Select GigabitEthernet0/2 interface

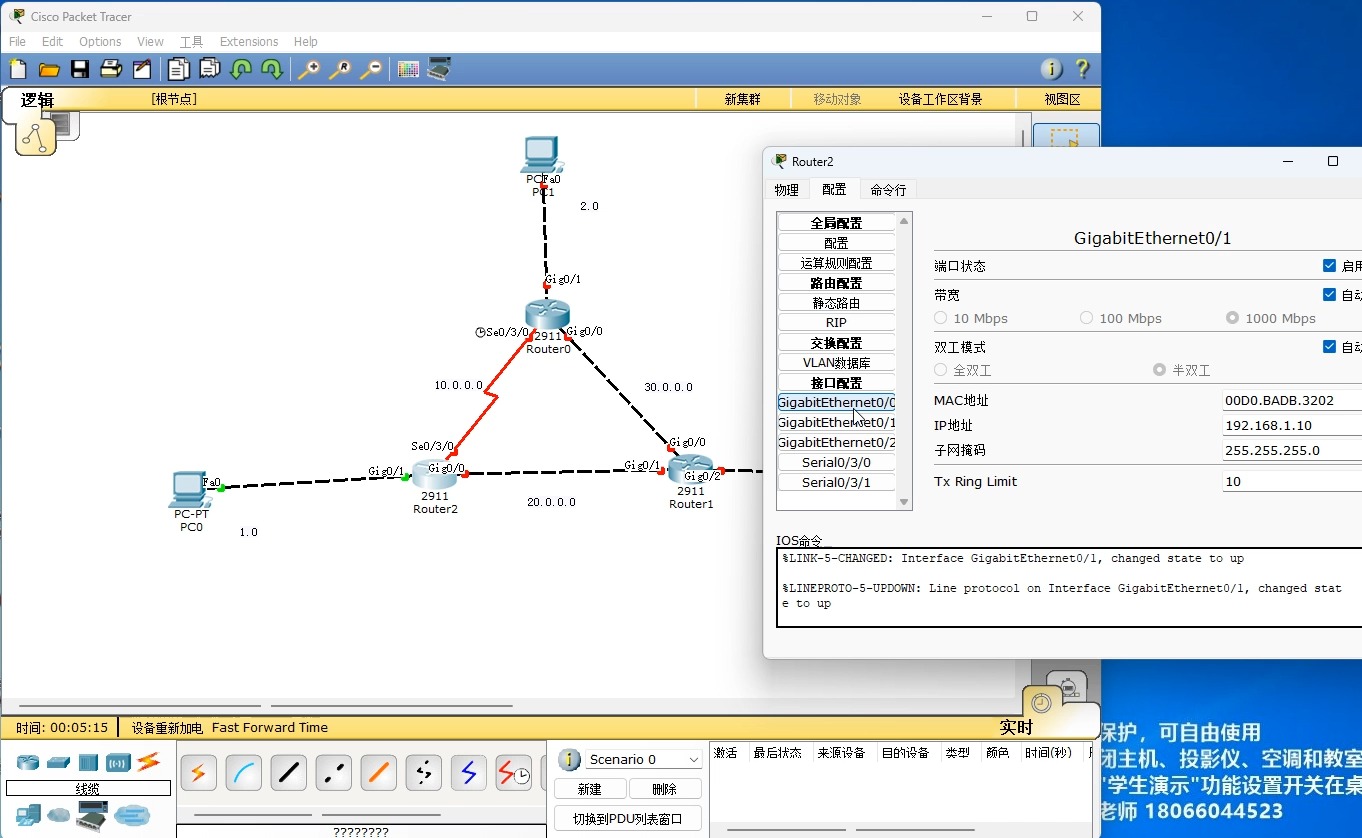coord(836,443)
